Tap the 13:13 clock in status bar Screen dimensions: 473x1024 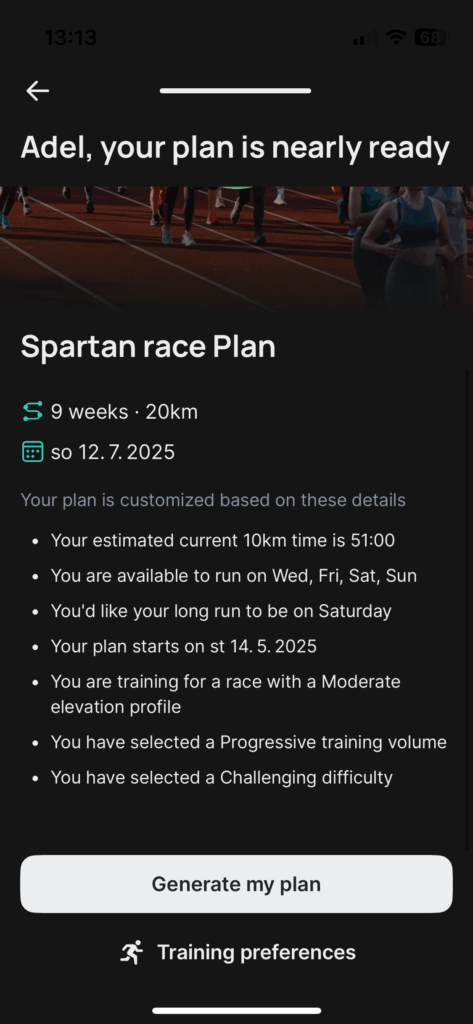coord(71,38)
